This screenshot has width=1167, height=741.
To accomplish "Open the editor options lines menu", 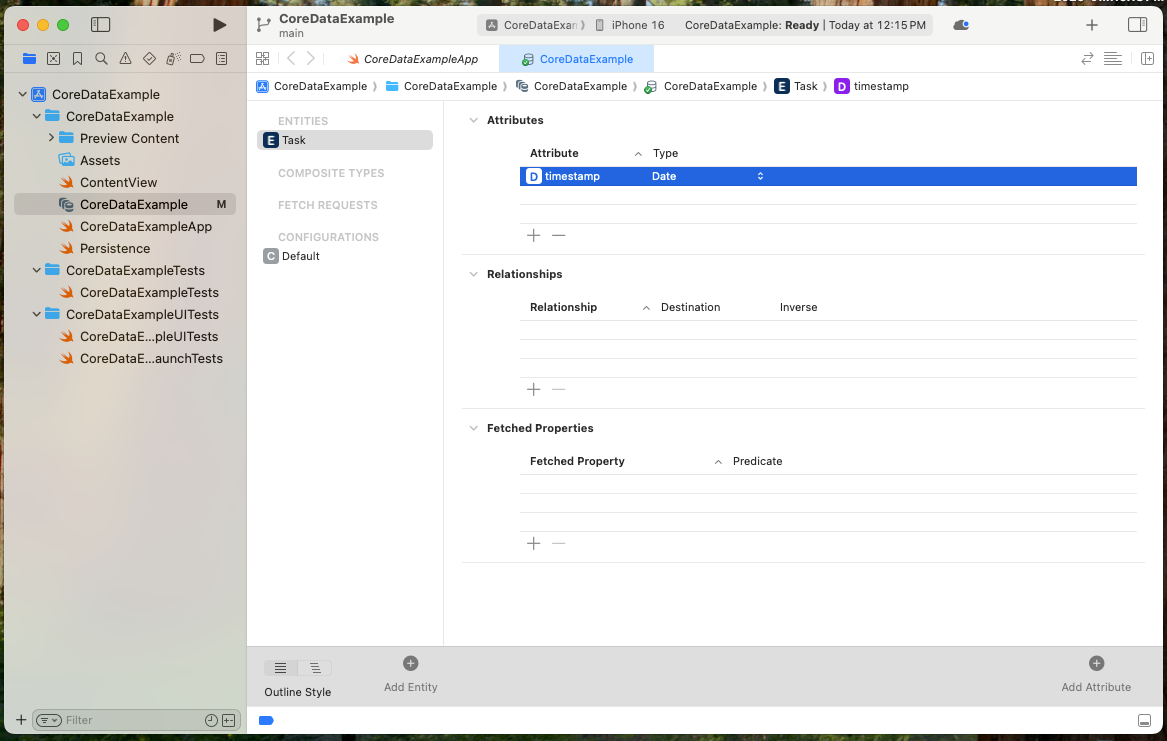I will [x=1113, y=59].
